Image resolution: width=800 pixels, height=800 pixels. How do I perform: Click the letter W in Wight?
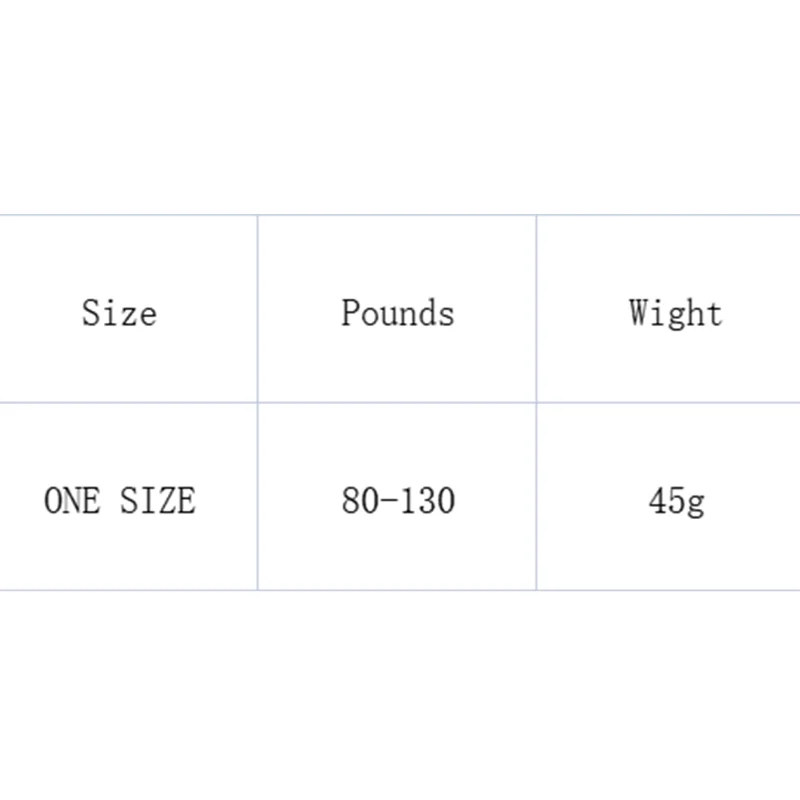tap(640, 313)
